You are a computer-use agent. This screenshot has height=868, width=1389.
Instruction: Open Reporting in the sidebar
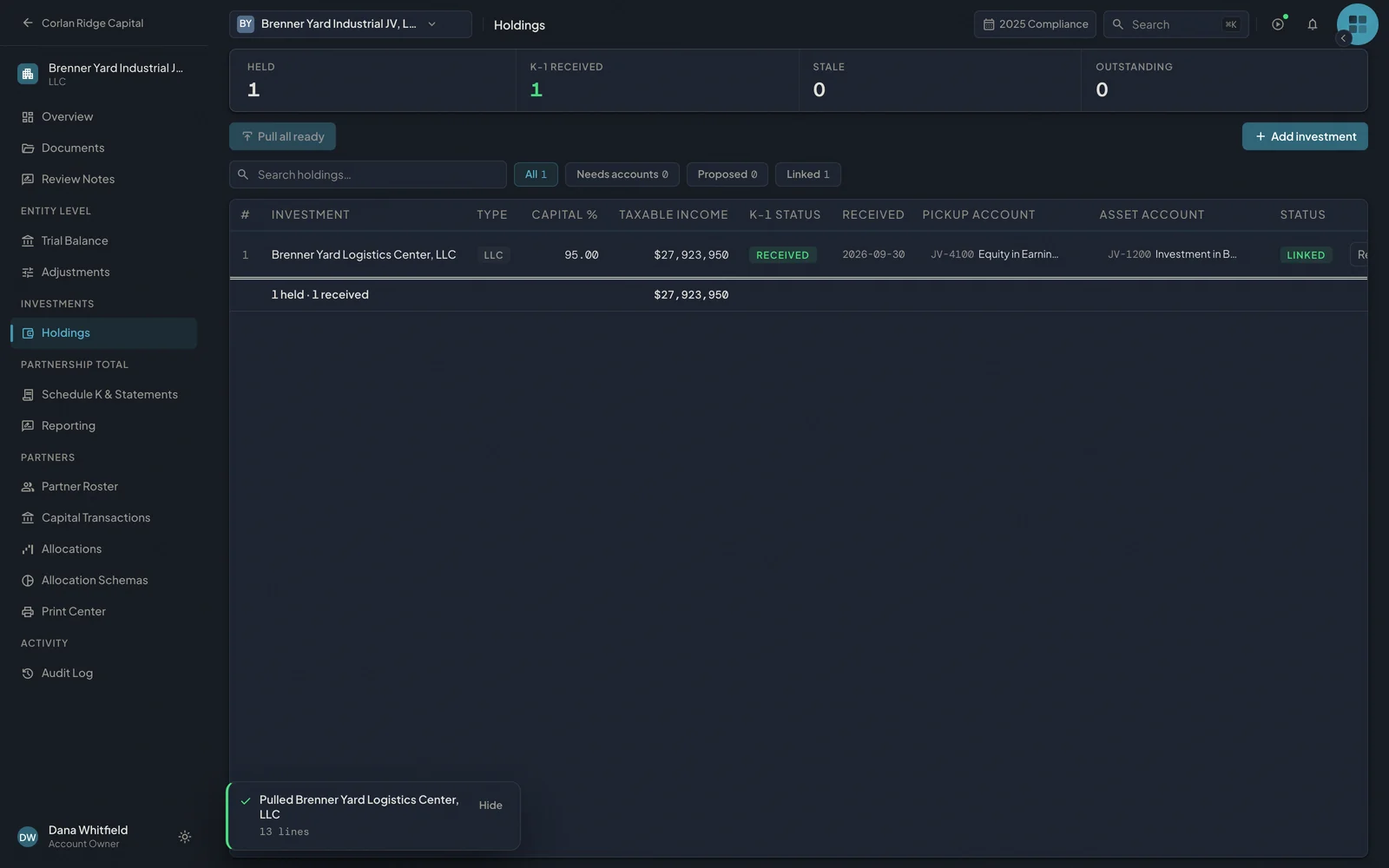coord(103,426)
